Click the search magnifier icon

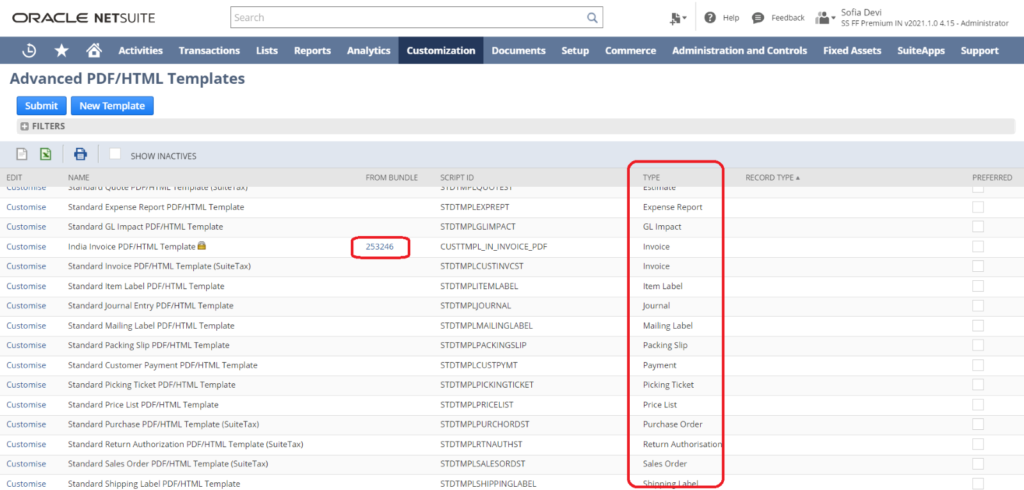pyautogui.click(x=593, y=18)
